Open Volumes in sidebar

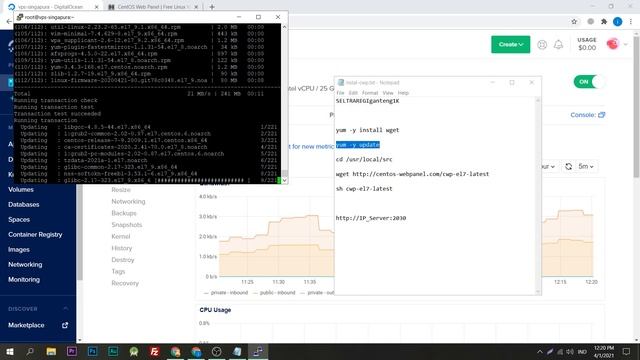click(x=21, y=189)
